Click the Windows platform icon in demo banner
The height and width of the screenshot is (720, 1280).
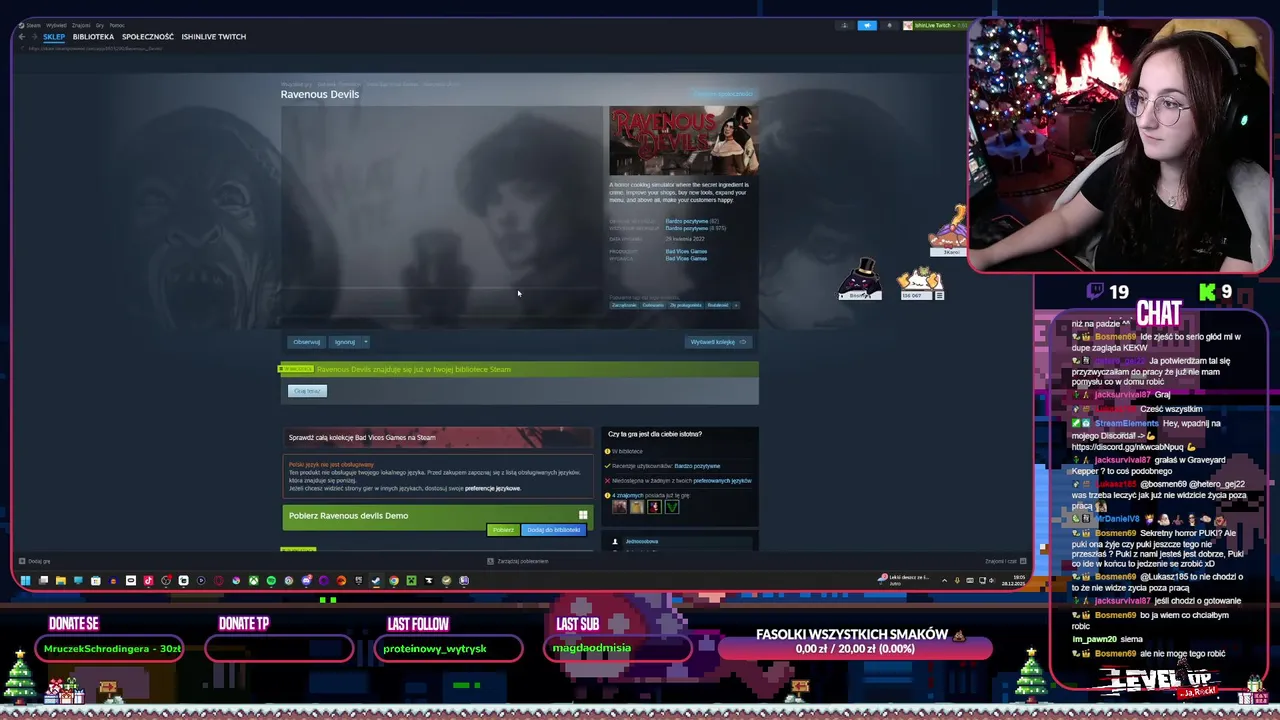click(583, 515)
